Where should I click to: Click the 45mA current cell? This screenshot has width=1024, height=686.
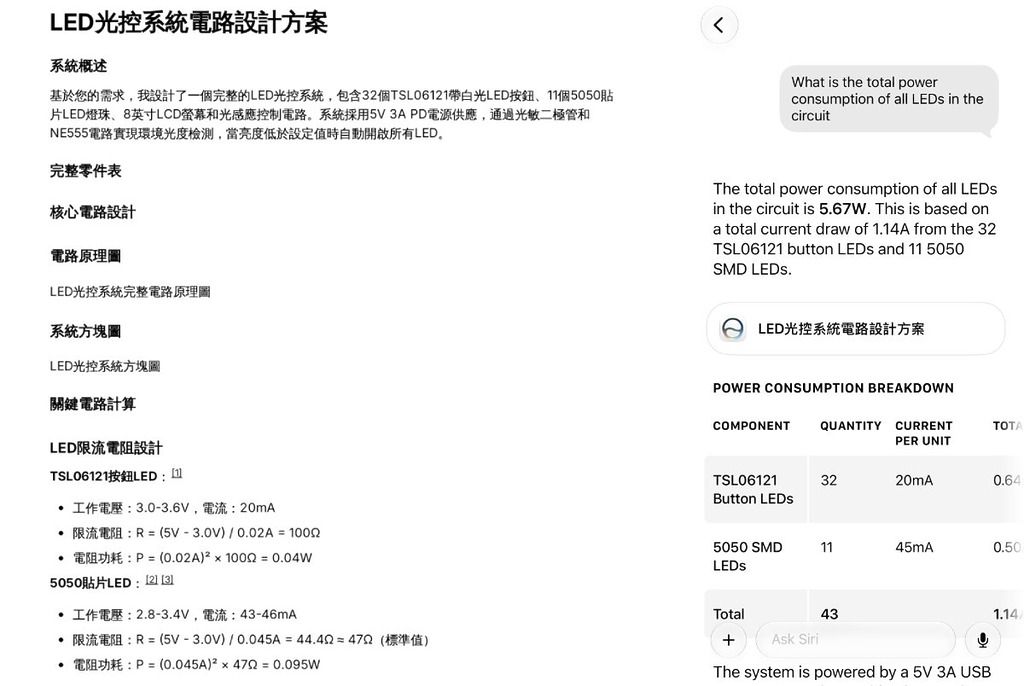pos(914,547)
